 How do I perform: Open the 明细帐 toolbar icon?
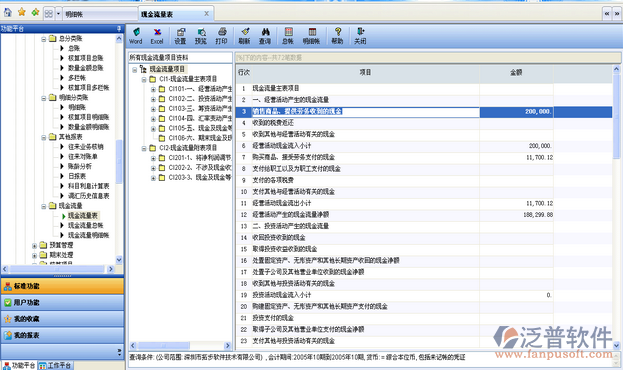click(312, 36)
